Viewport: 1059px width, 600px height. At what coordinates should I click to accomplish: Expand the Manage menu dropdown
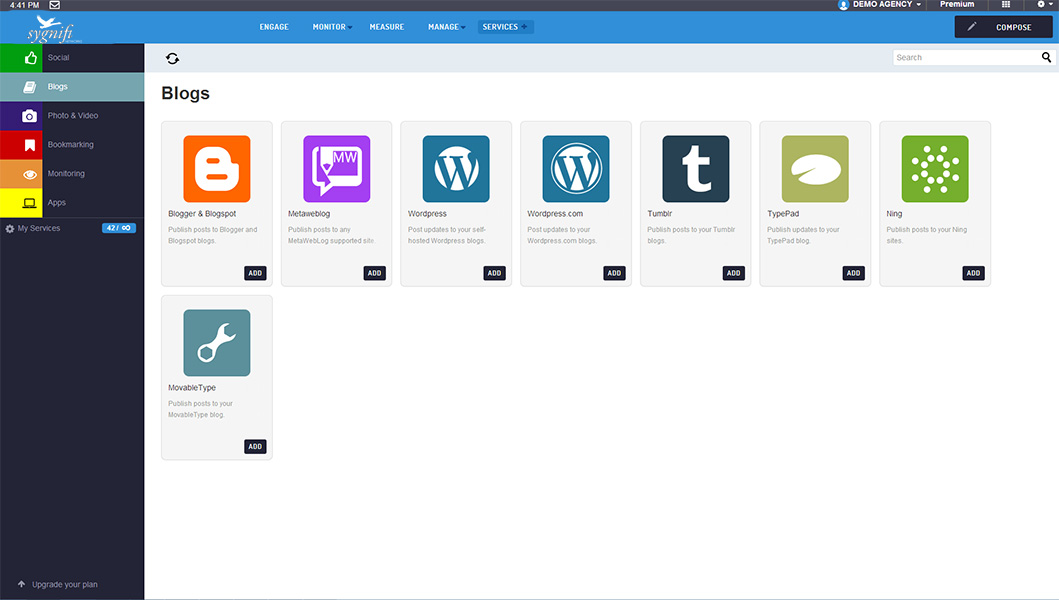[x=446, y=27]
